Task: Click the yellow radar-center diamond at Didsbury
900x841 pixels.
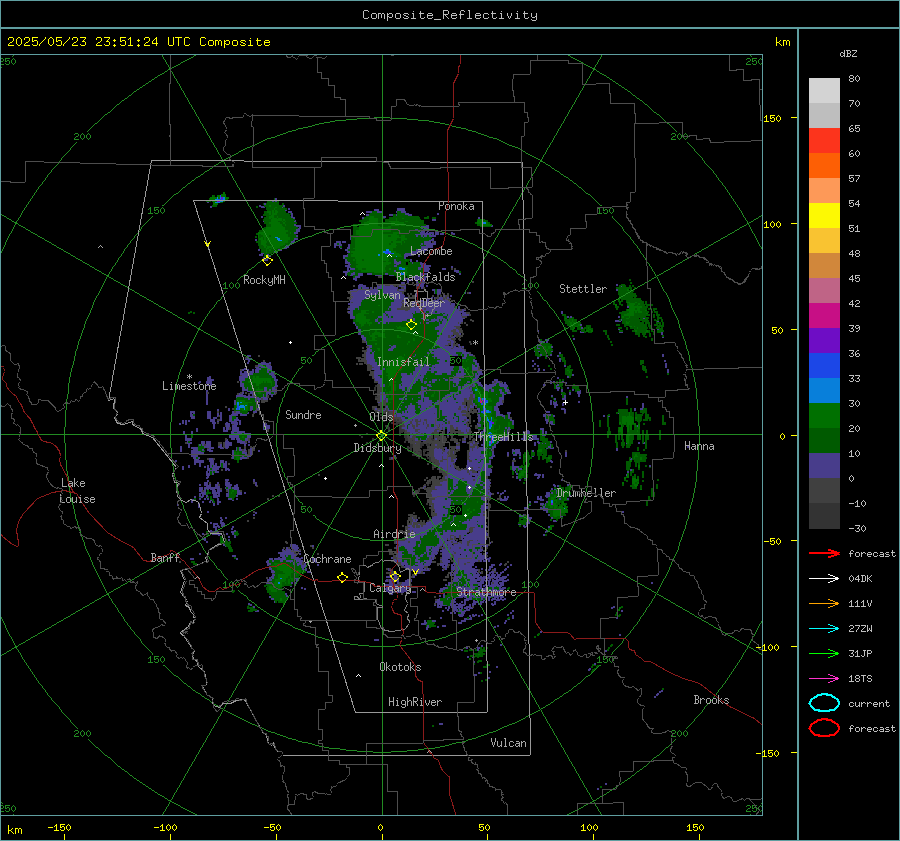Action: click(381, 436)
